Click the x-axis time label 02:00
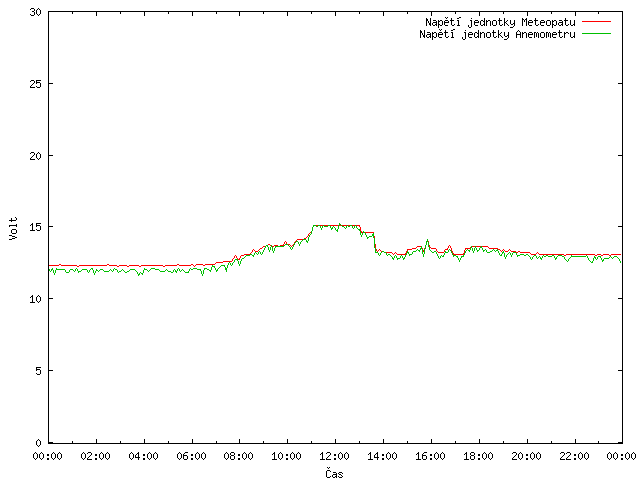The height and width of the screenshot is (480, 640). pos(96,456)
